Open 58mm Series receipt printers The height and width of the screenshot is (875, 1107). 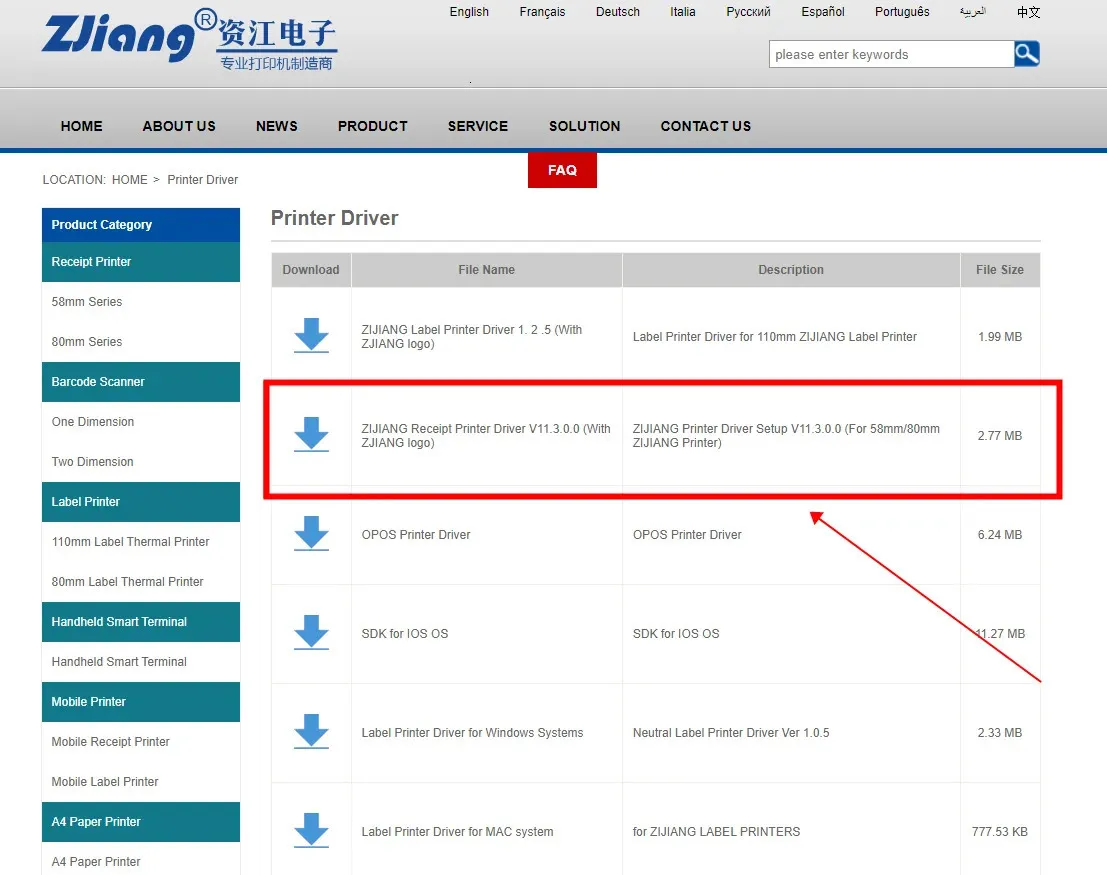pos(87,301)
